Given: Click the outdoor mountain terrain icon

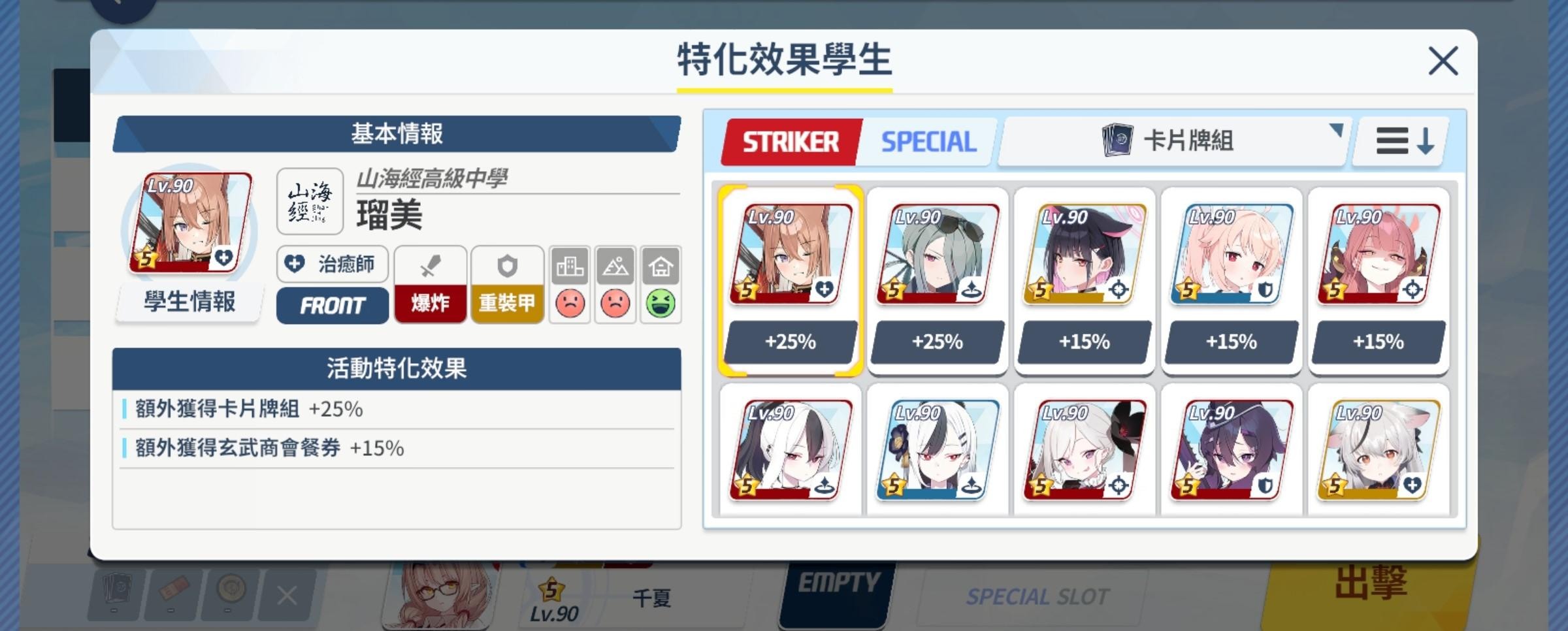Looking at the screenshot, I should [x=615, y=266].
